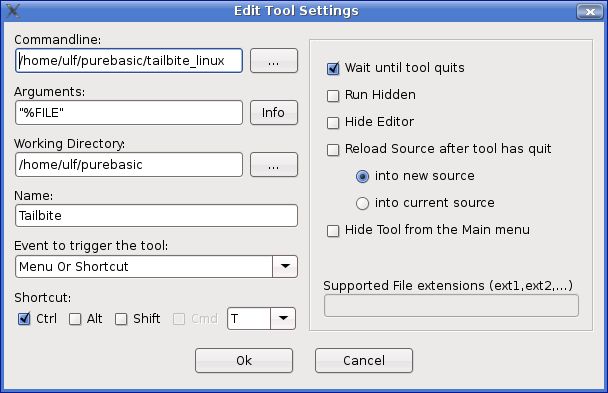The height and width of the screenshot is (393, 608).
Task: Expand the Event to trigger dropdown arrow
Action: [x=285, y=266]
